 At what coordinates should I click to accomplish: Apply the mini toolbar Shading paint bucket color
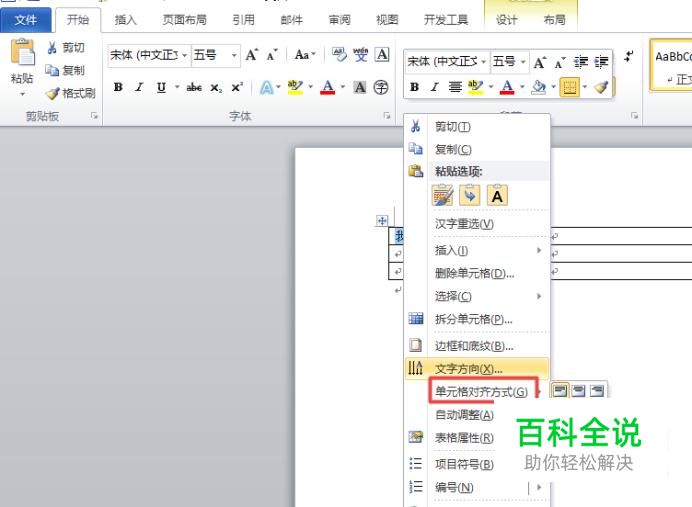point(538,87)
